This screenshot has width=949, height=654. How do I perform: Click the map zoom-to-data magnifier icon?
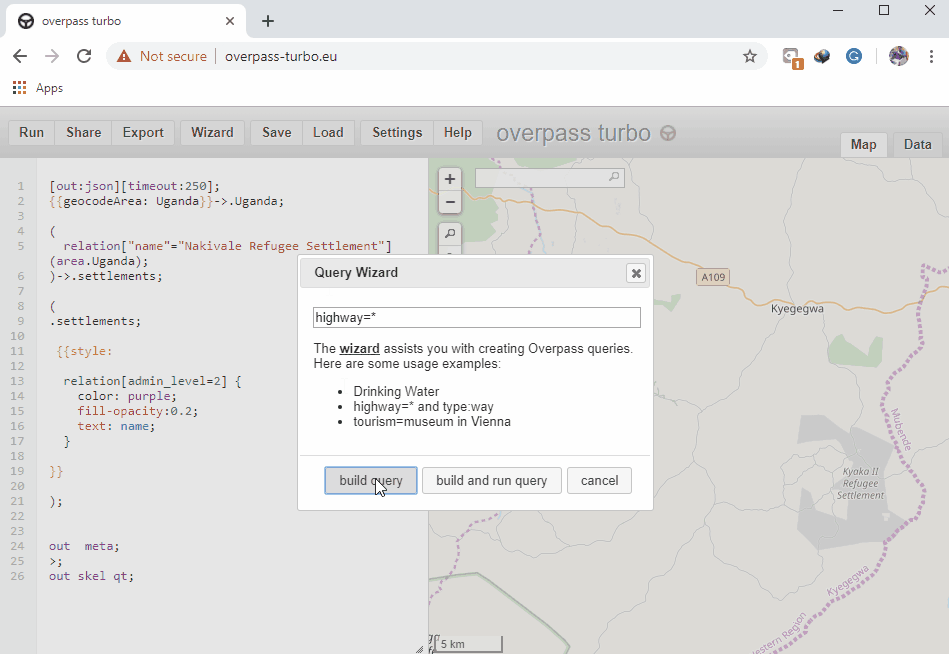coord(450,234)
